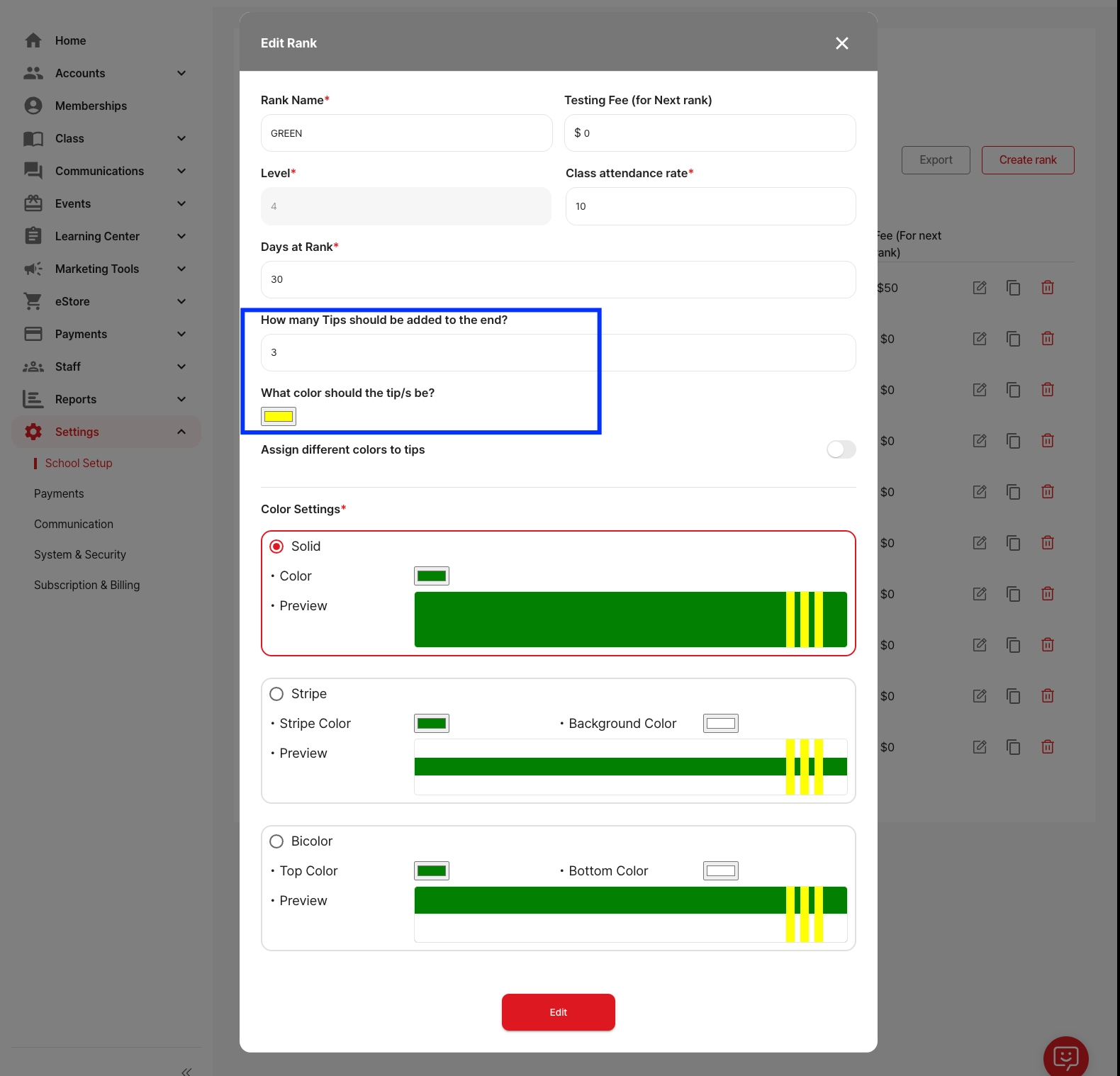Click the Staff group icon
1120x1076 pixels.
(x=33, y=366)
